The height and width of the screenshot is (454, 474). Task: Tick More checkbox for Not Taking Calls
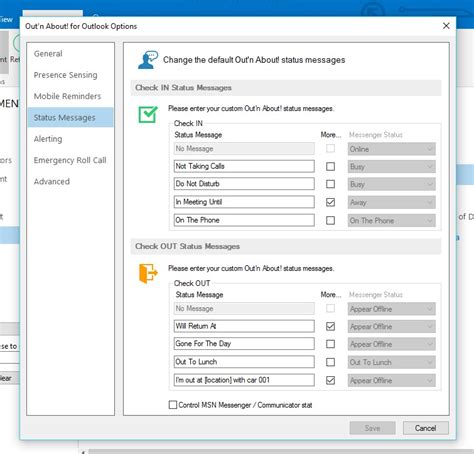[330, 166]
